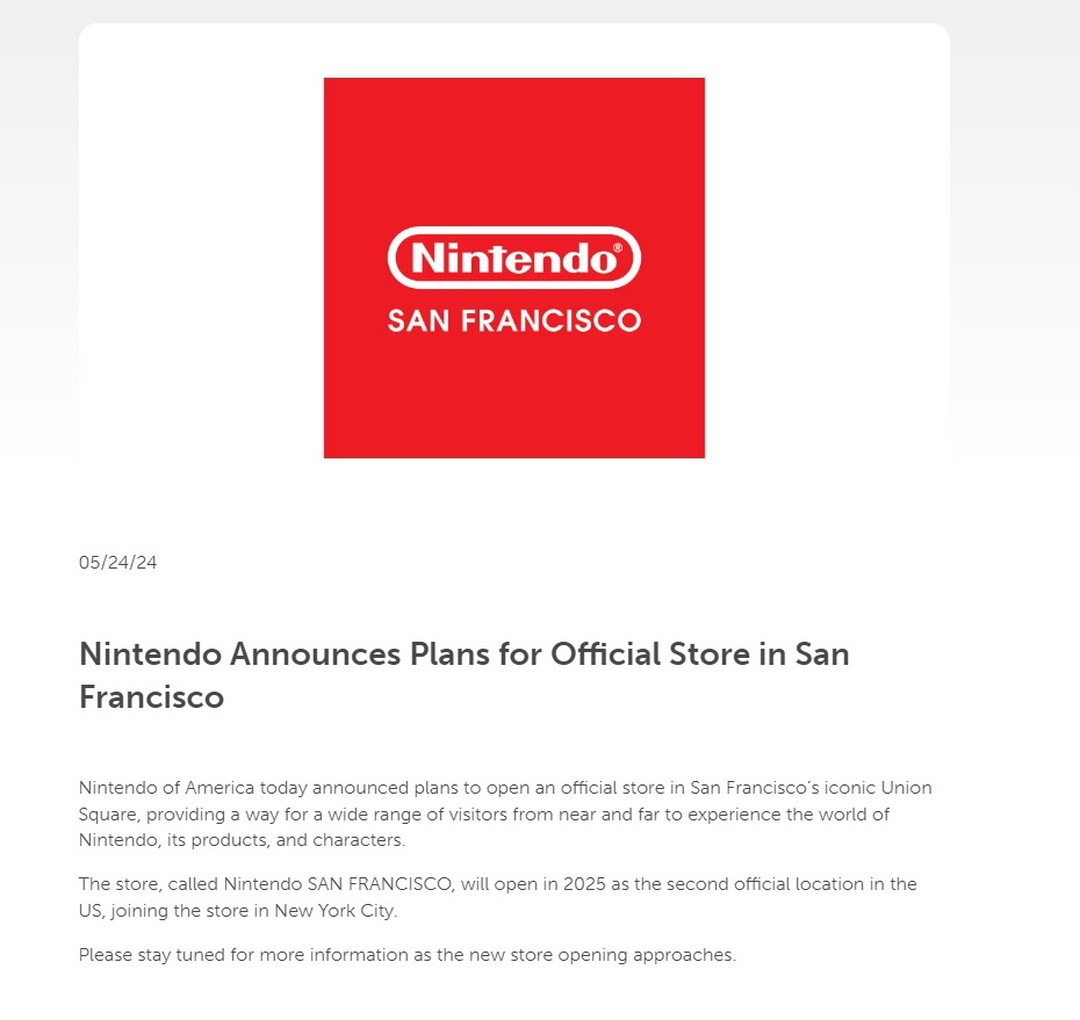Click the Please stay tuned sentence
The width and height of the screenshot is (1080, 1020).
click(x=407, y=955)
